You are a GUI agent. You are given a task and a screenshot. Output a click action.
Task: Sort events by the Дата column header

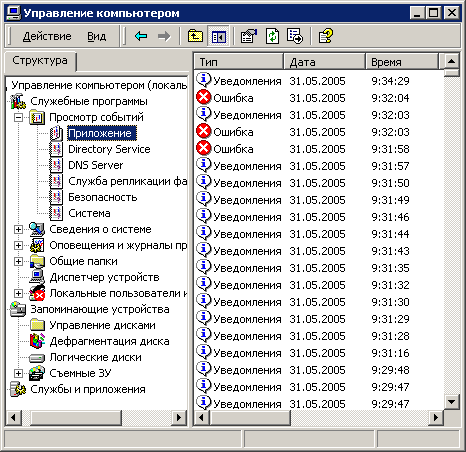pos(324,62)
